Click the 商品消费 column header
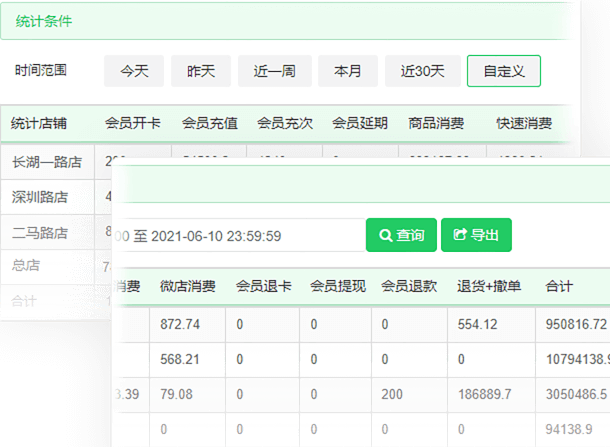 [x=437, y=124]
